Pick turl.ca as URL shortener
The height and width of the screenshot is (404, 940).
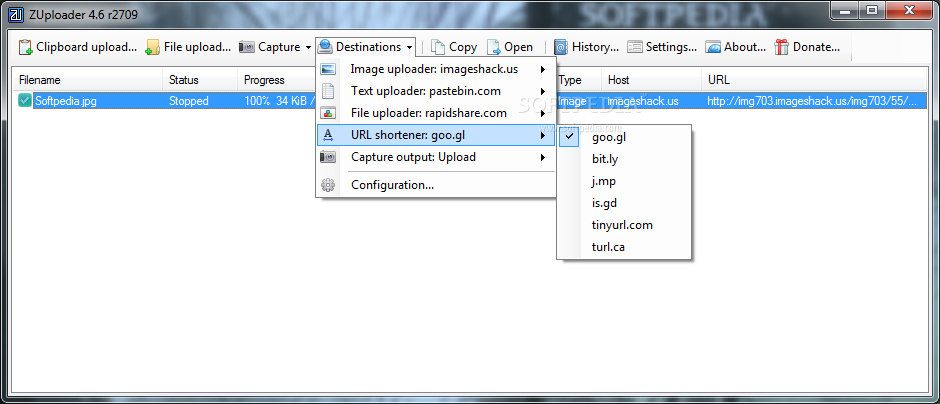pos(624,246)
